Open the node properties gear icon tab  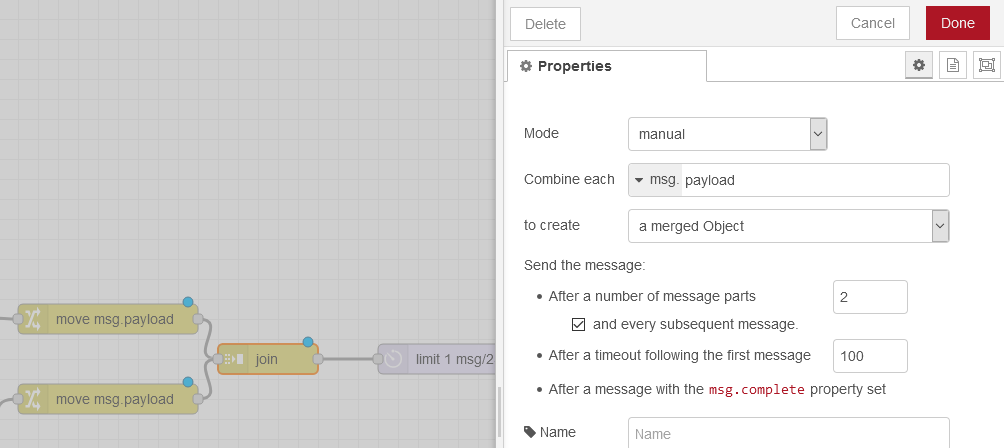click(919, 65)
